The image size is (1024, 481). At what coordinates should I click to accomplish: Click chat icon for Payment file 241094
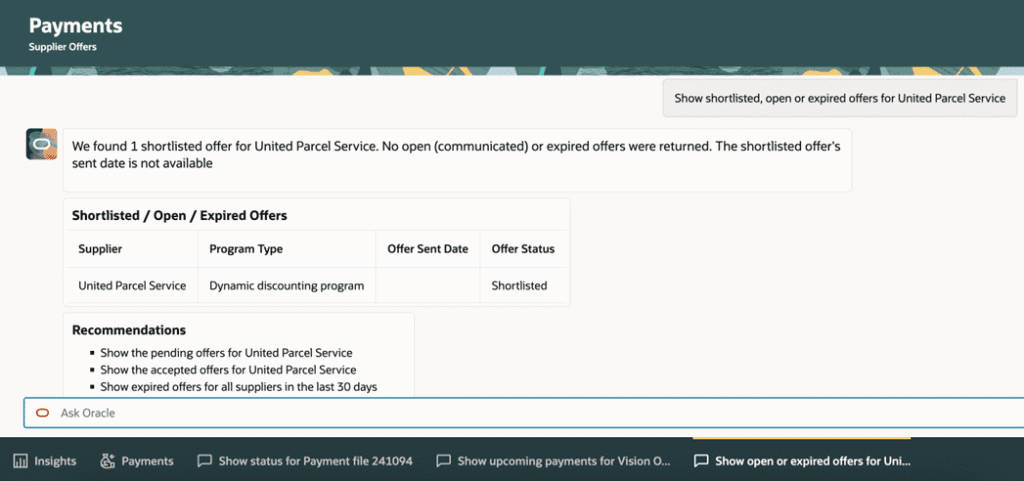click(x=204, y=461)
